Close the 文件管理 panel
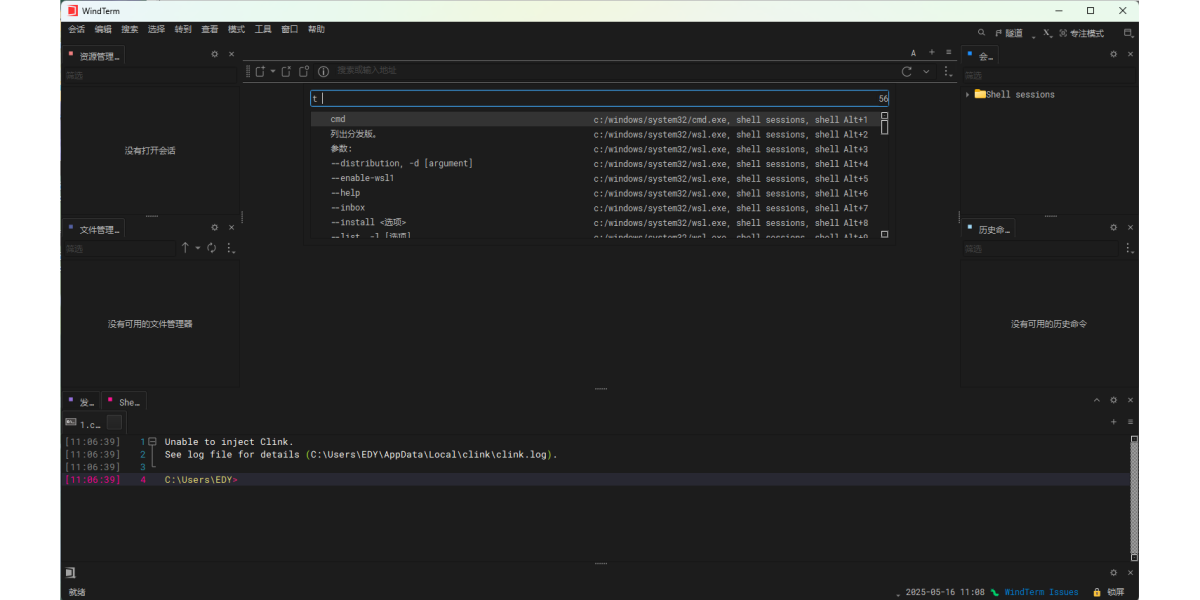 (231, 228)
